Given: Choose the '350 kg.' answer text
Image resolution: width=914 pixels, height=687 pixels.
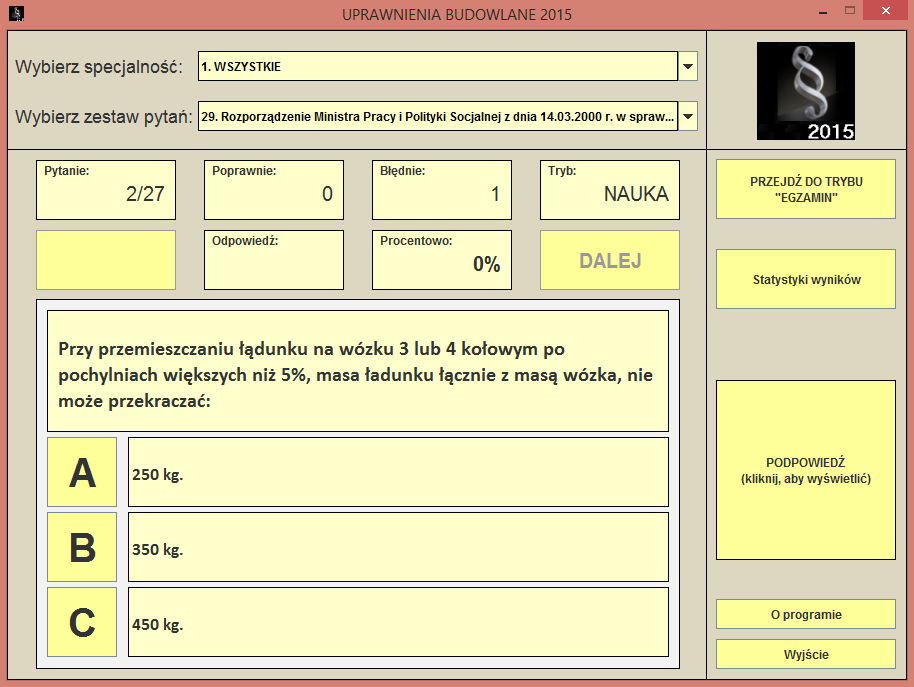Looking at the screenshot, I should [398, 547].
